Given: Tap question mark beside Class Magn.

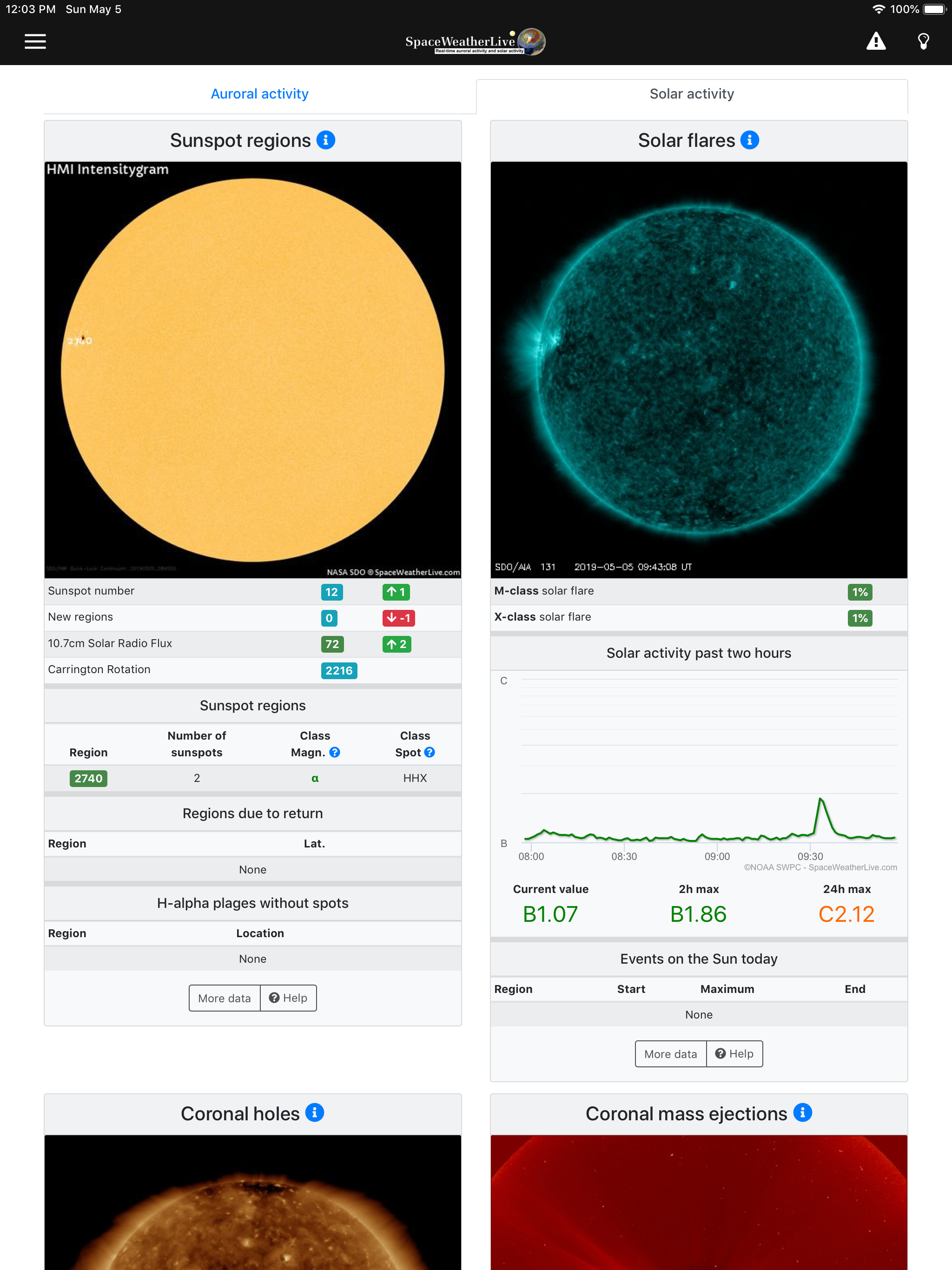Looking at the screenshot, I should coord(335,752).
